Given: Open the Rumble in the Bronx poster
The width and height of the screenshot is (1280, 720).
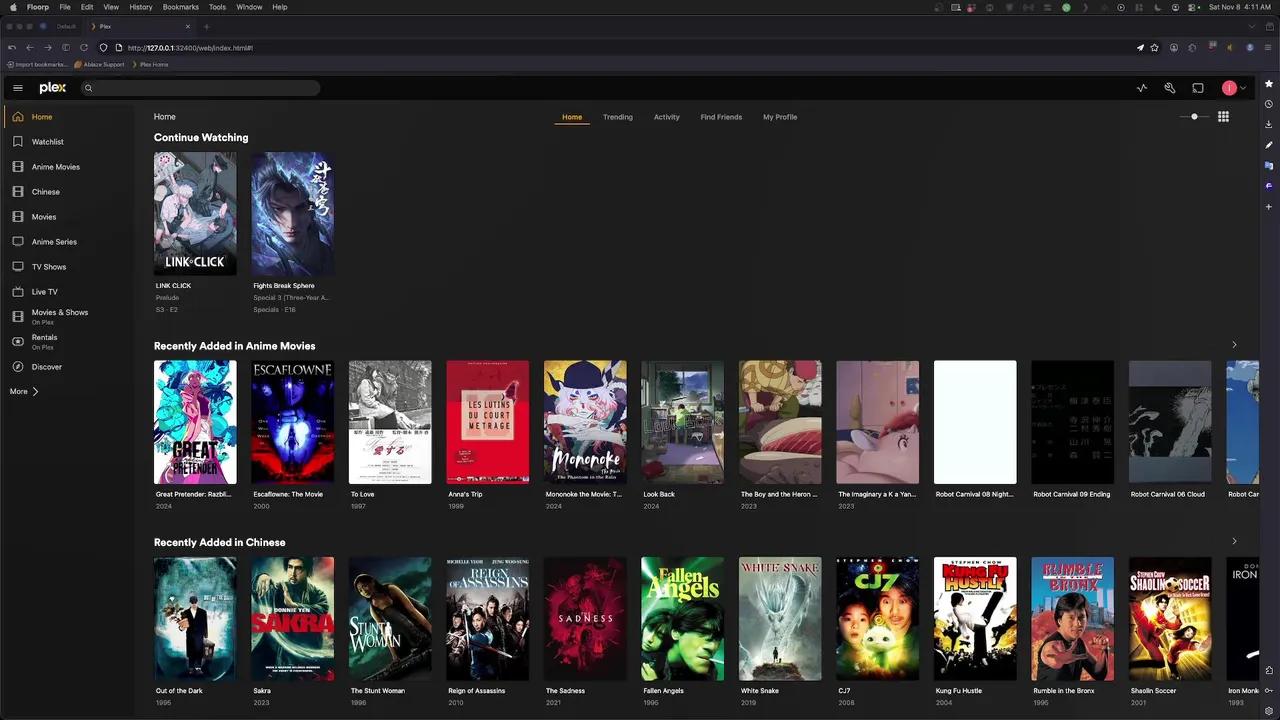Looking at the screenshot, I should (x=1072, y=619).
